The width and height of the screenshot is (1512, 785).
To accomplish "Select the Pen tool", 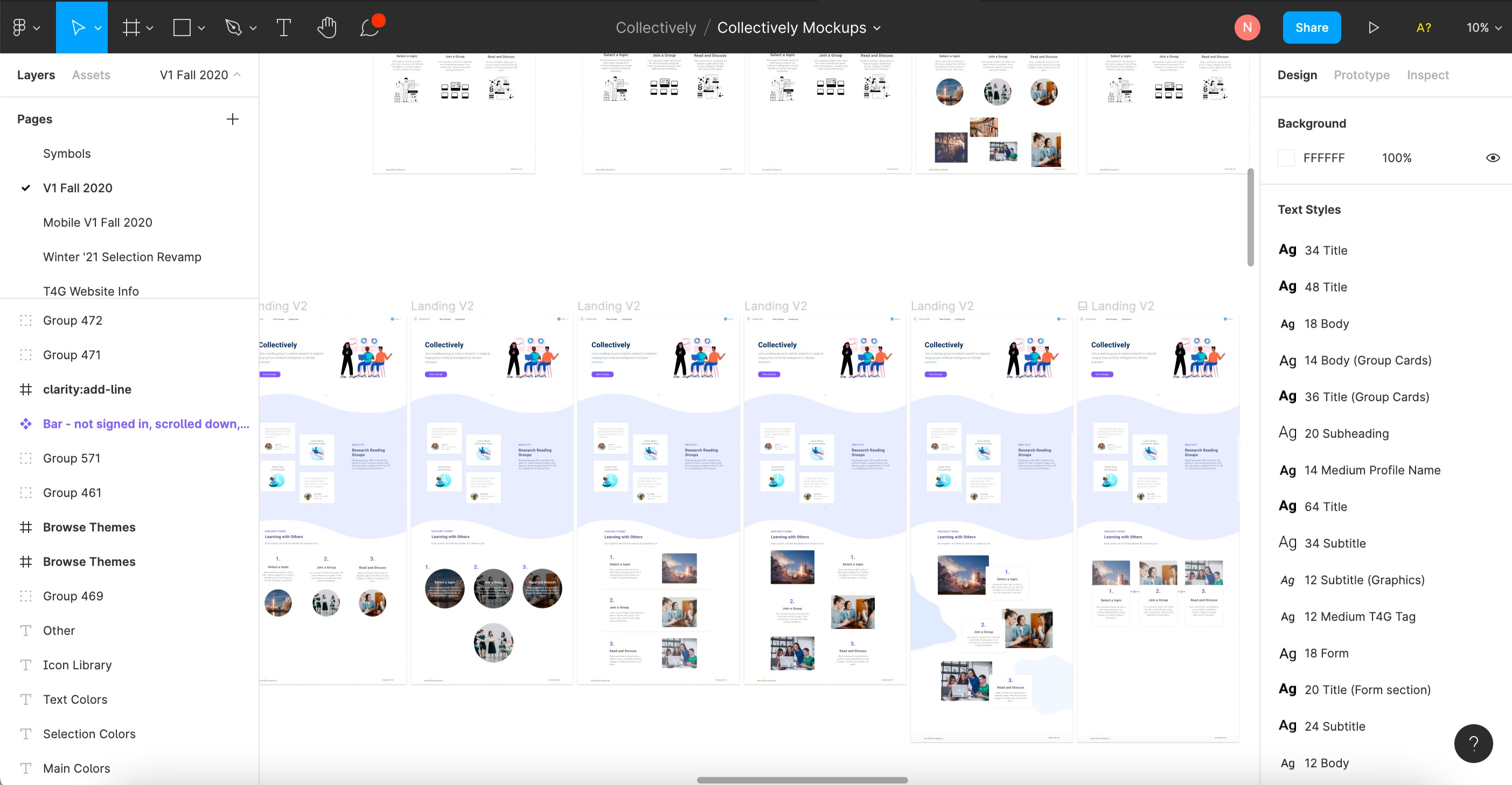I will [234, 27].
